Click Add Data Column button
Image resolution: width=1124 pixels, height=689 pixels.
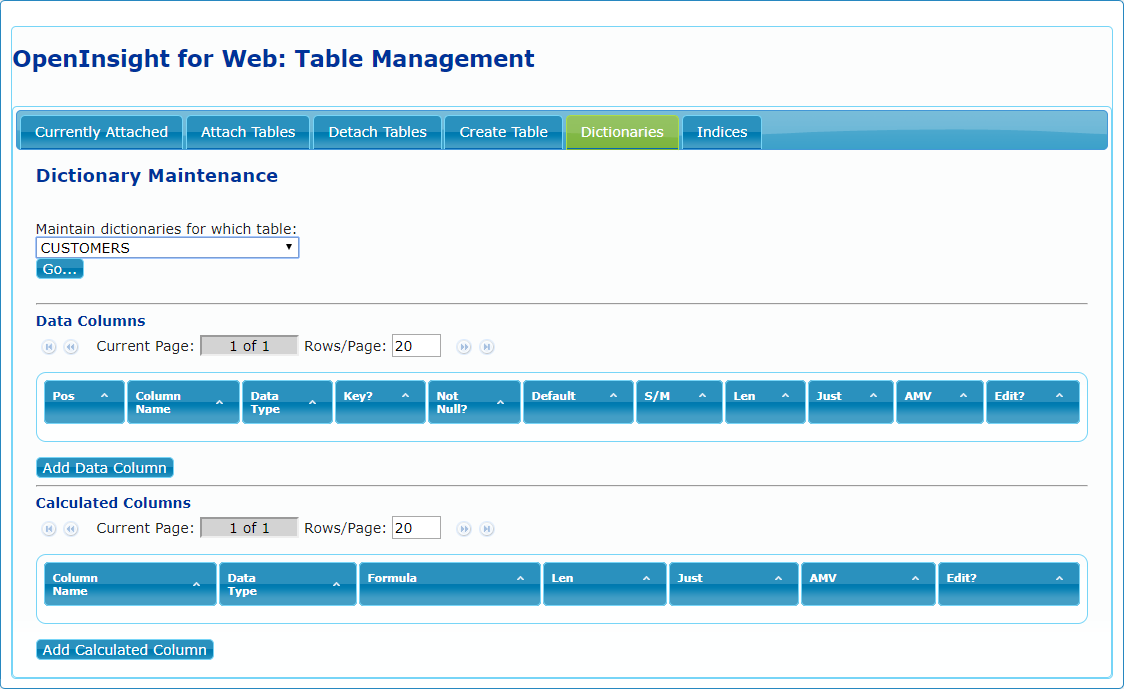coord(105,467)
